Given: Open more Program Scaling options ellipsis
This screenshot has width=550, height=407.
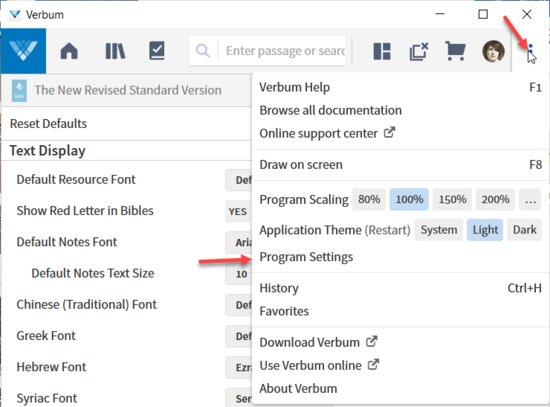Looking at the screenshot, I should click(x=530, y=199).
